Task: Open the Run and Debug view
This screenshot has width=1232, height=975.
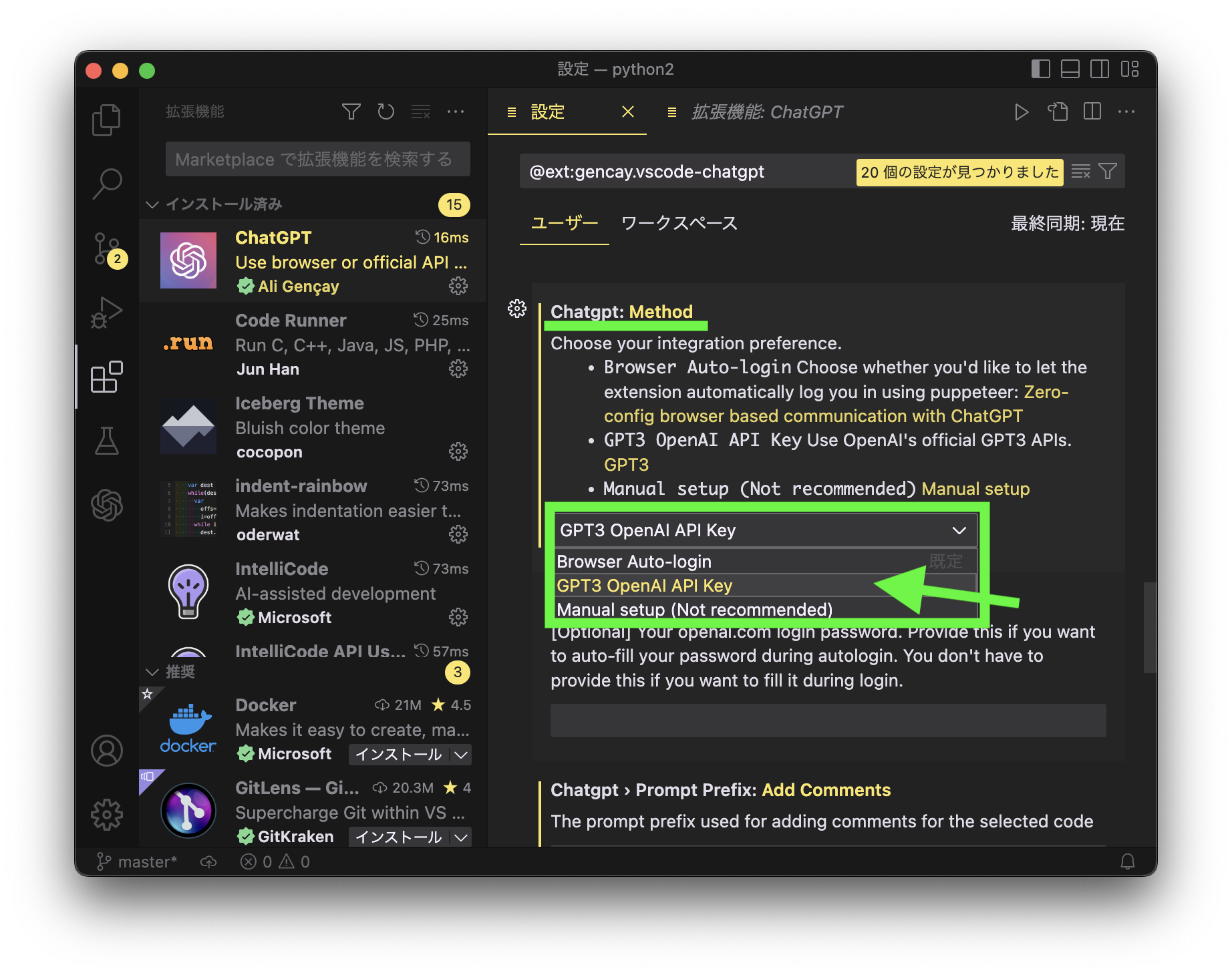Action: pos(106,313)
